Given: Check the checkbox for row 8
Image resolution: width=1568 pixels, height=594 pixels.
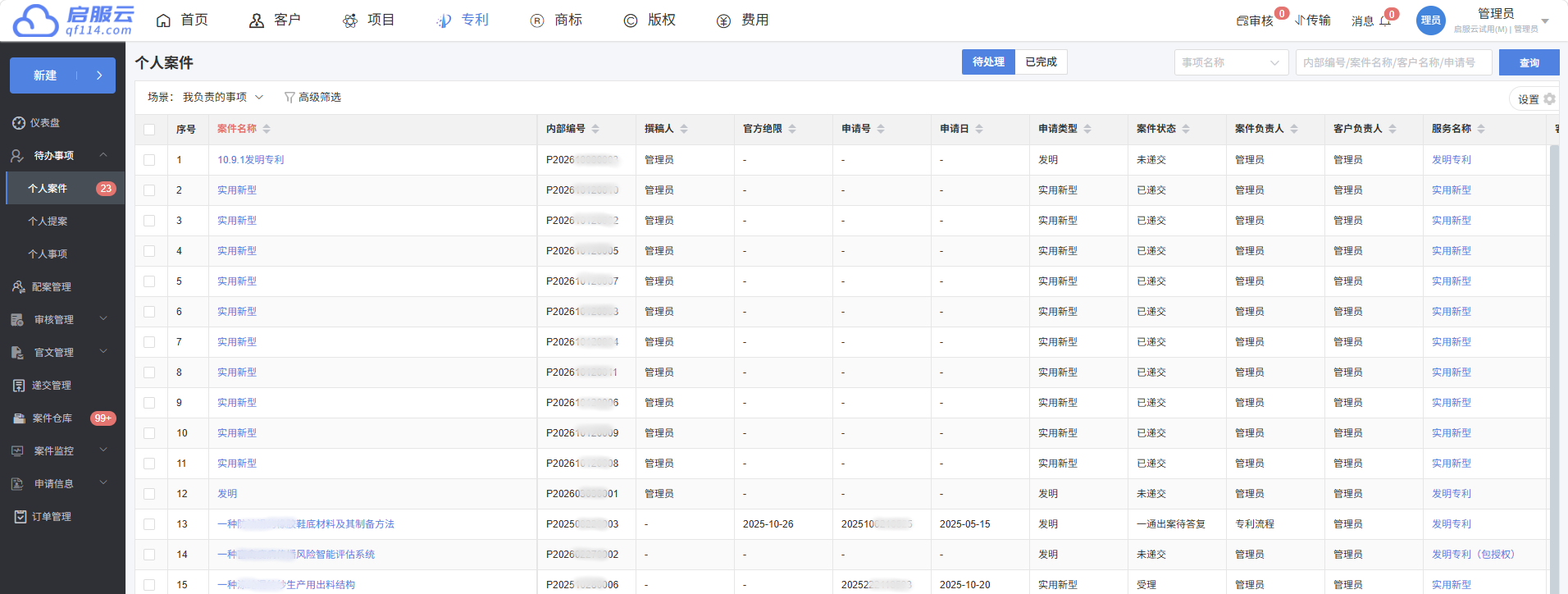Looking at the screenshot, I should pyautogui.click(x=149, y=372).
